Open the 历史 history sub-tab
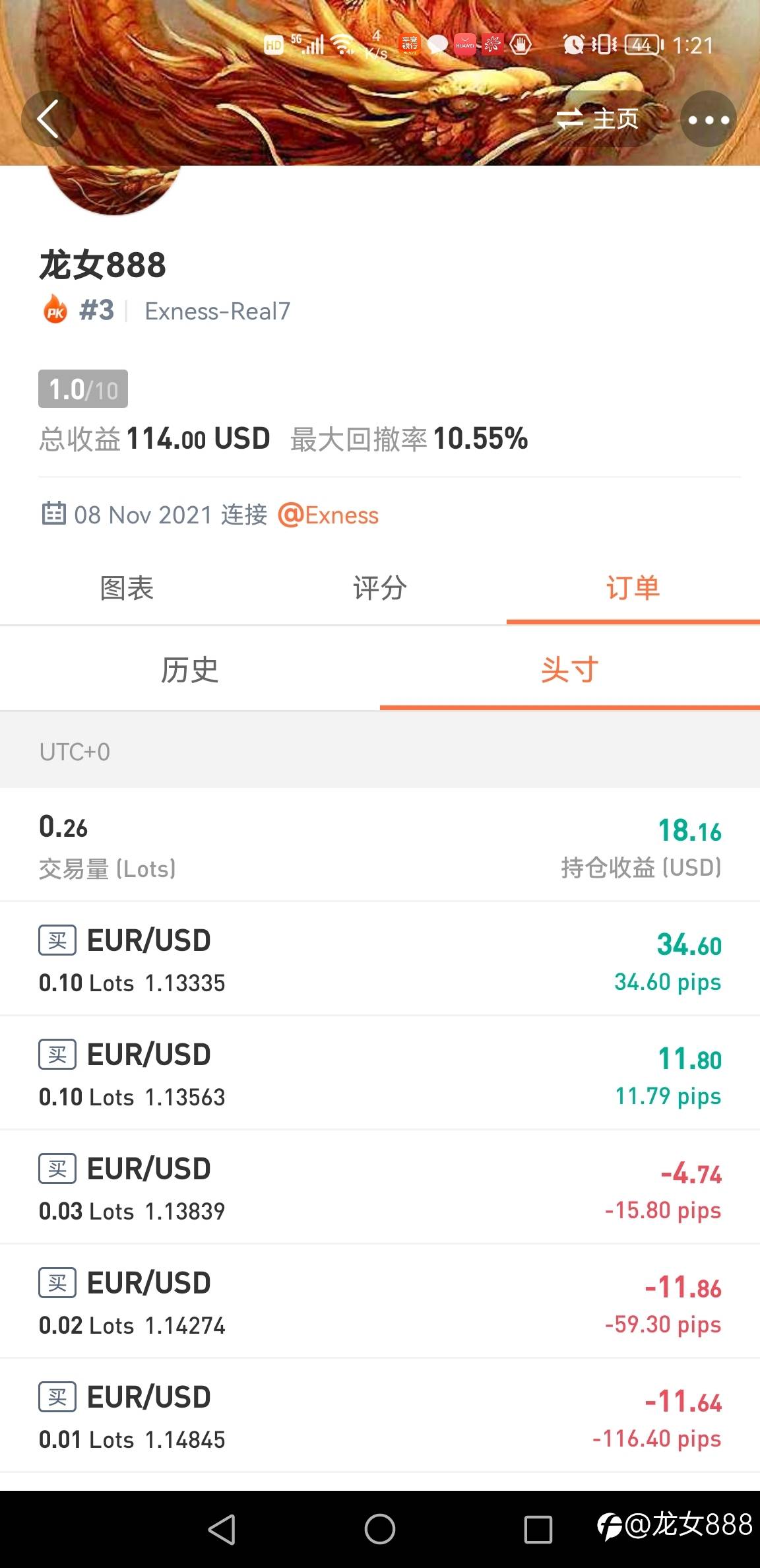 pyautogui.click(x=190, y=670)
